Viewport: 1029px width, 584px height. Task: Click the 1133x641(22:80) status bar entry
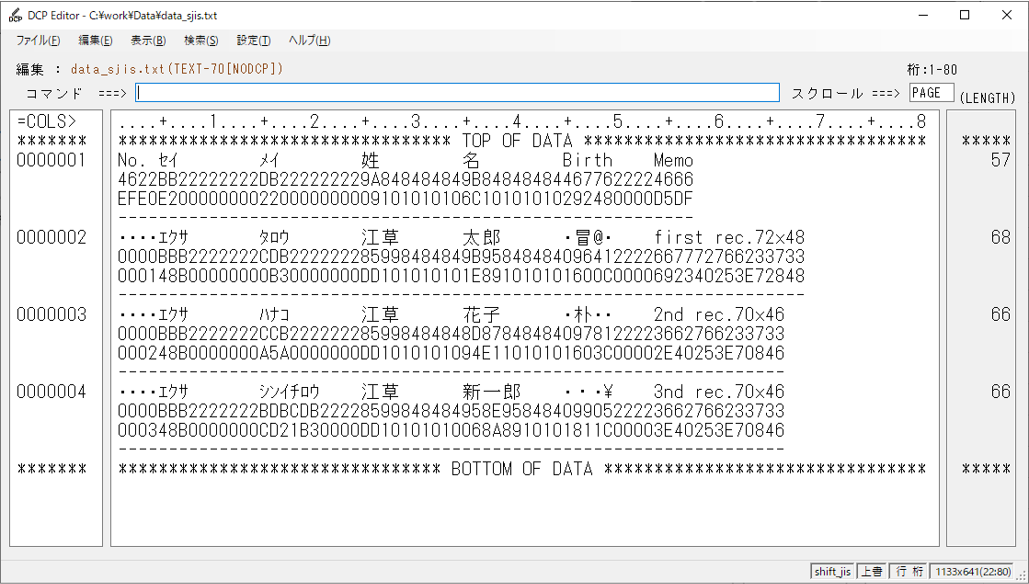click(973, 571)
